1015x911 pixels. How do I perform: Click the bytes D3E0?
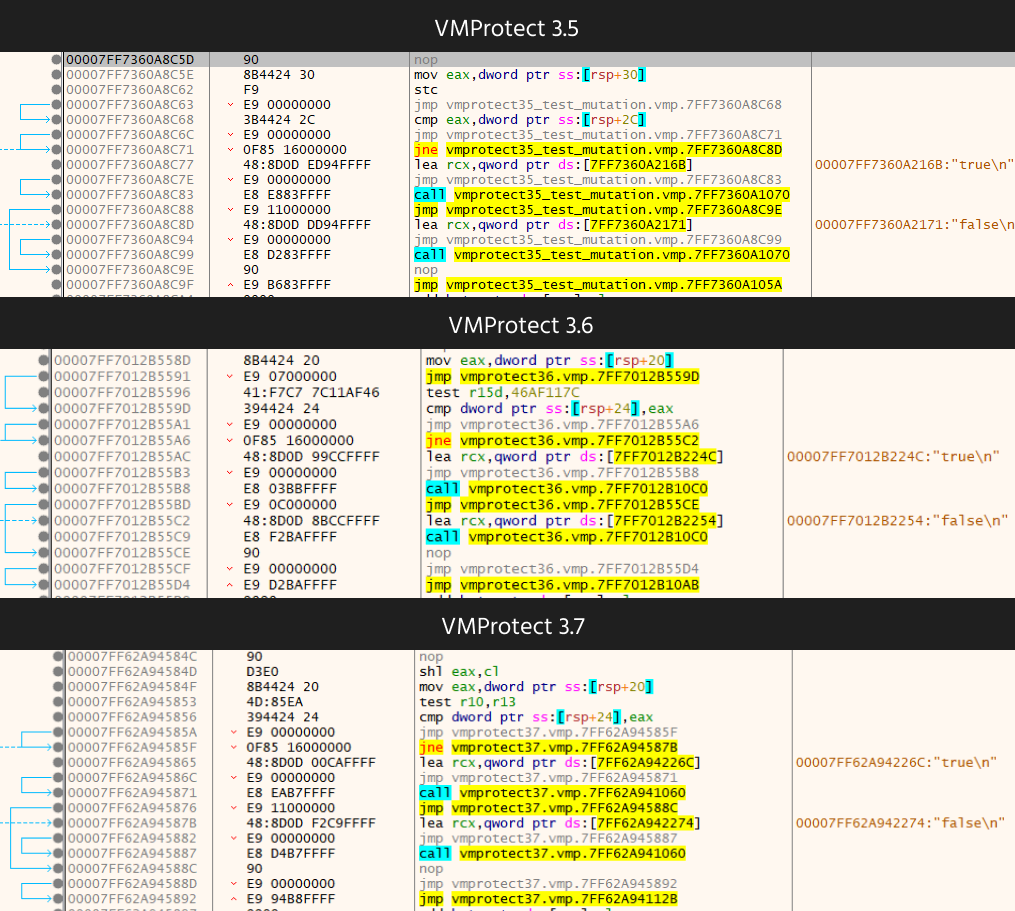[x=262, y=671]
